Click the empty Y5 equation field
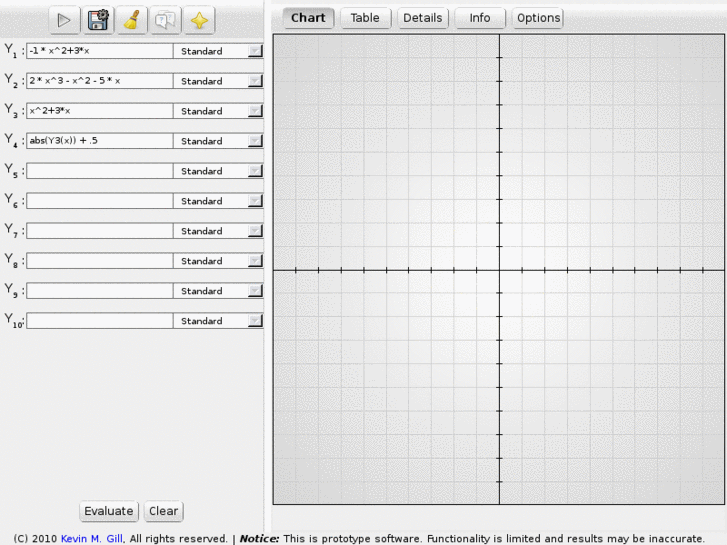The width and height of the screenshot is (727, 545). click(x=100, y=171)
